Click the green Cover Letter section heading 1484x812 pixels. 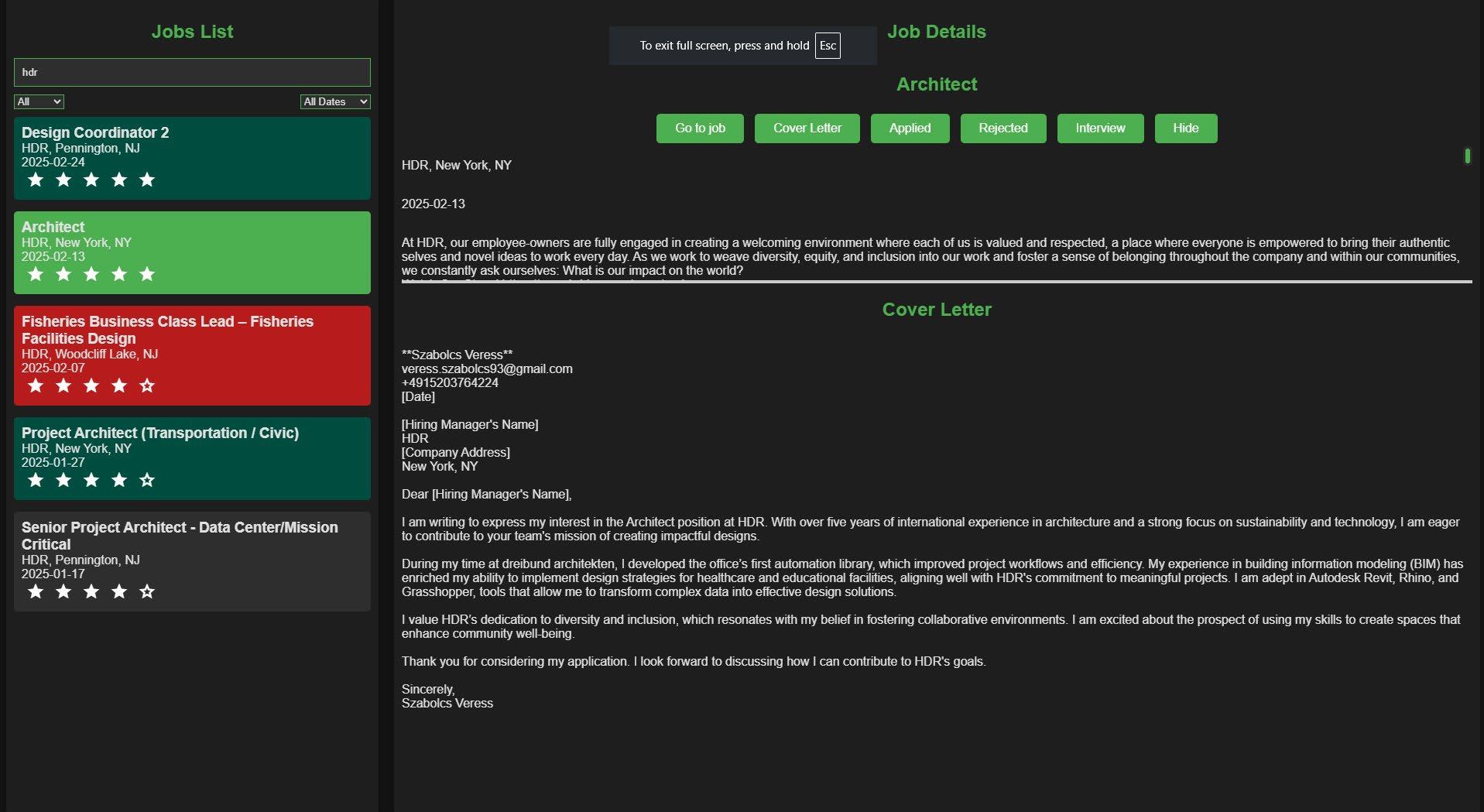click(x=937, y=310)
